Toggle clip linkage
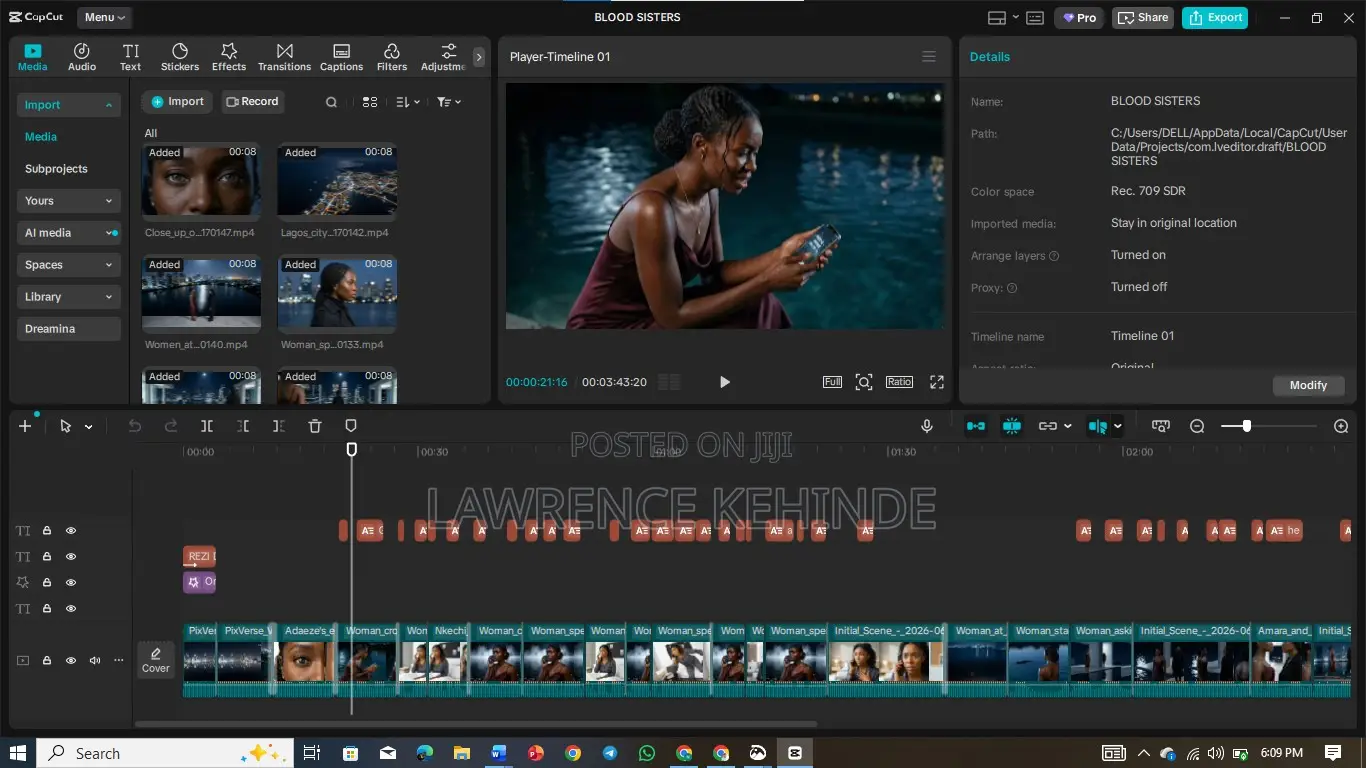The height and width of the screenshot is (768, 1366). point(1047,426)
